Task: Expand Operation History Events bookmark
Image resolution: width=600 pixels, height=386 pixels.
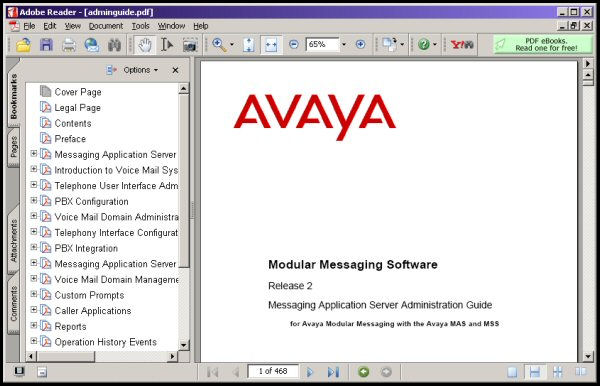Action: (x=34, y=341)
